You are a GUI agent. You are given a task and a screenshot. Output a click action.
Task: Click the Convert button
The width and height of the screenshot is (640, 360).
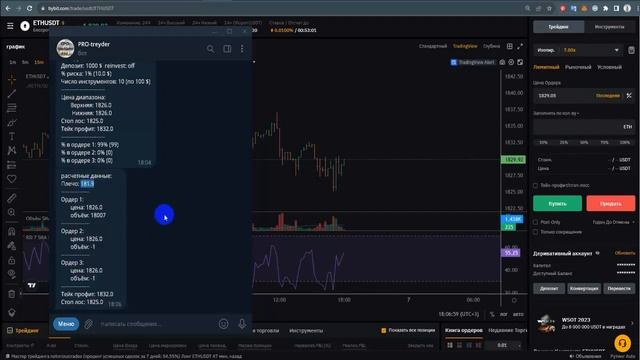point(584,288)
